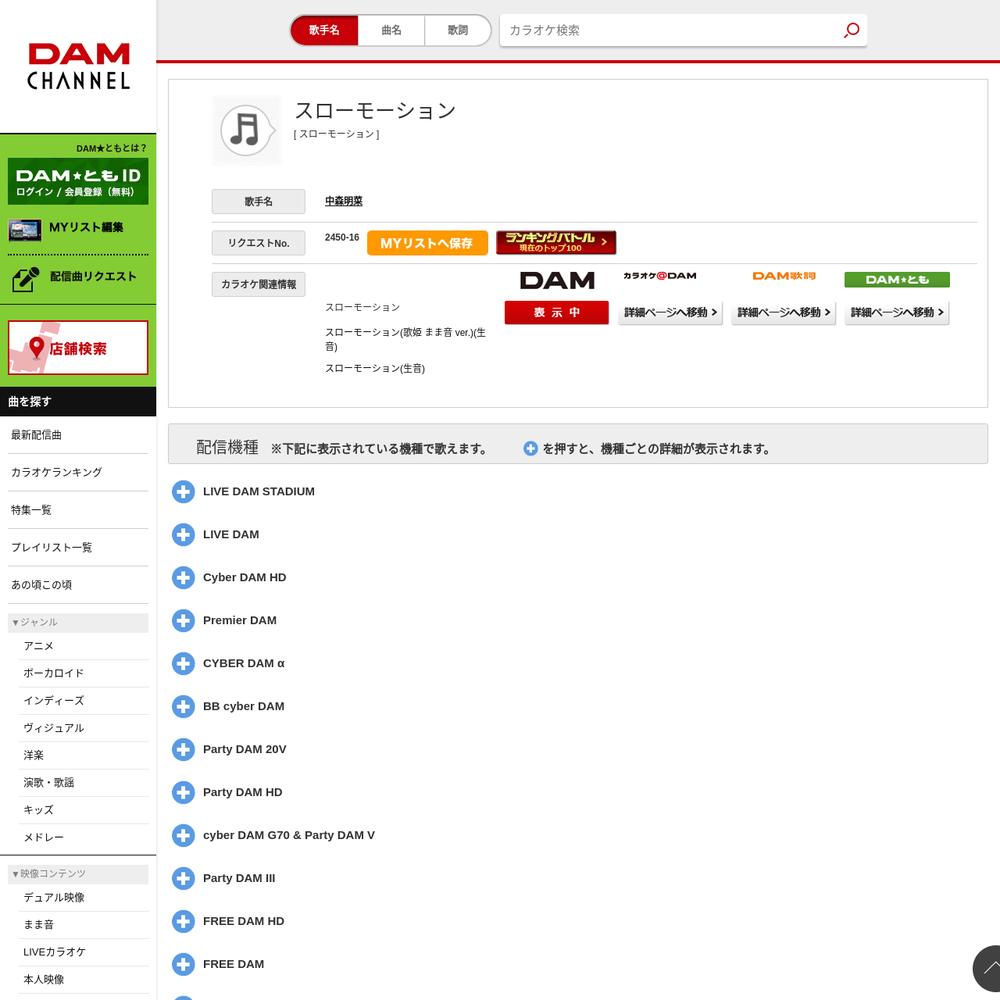Go to カラオケ@DAM detail page
This screenshot has height=1000, width=1000.
point(670,312)
